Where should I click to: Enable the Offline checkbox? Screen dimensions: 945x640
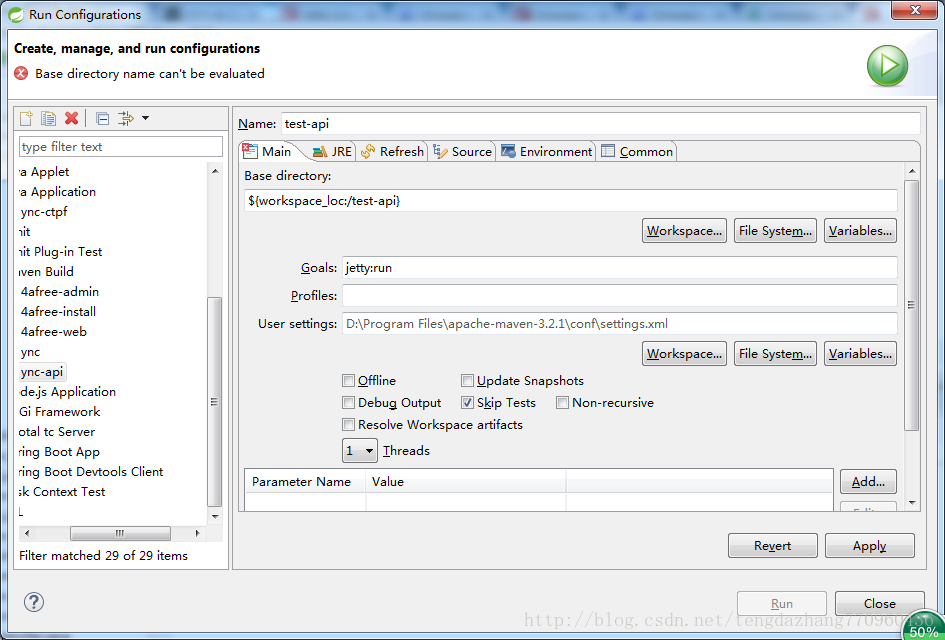(348, 380)
